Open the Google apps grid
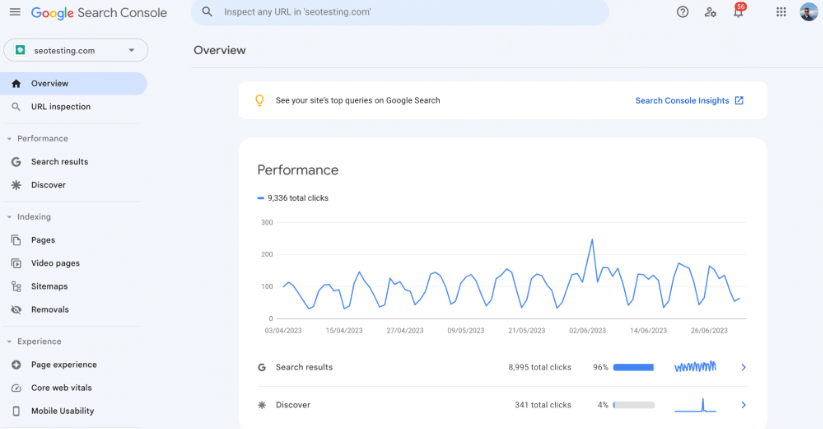This screenshot has height=429, width=823. coord(781,12)
